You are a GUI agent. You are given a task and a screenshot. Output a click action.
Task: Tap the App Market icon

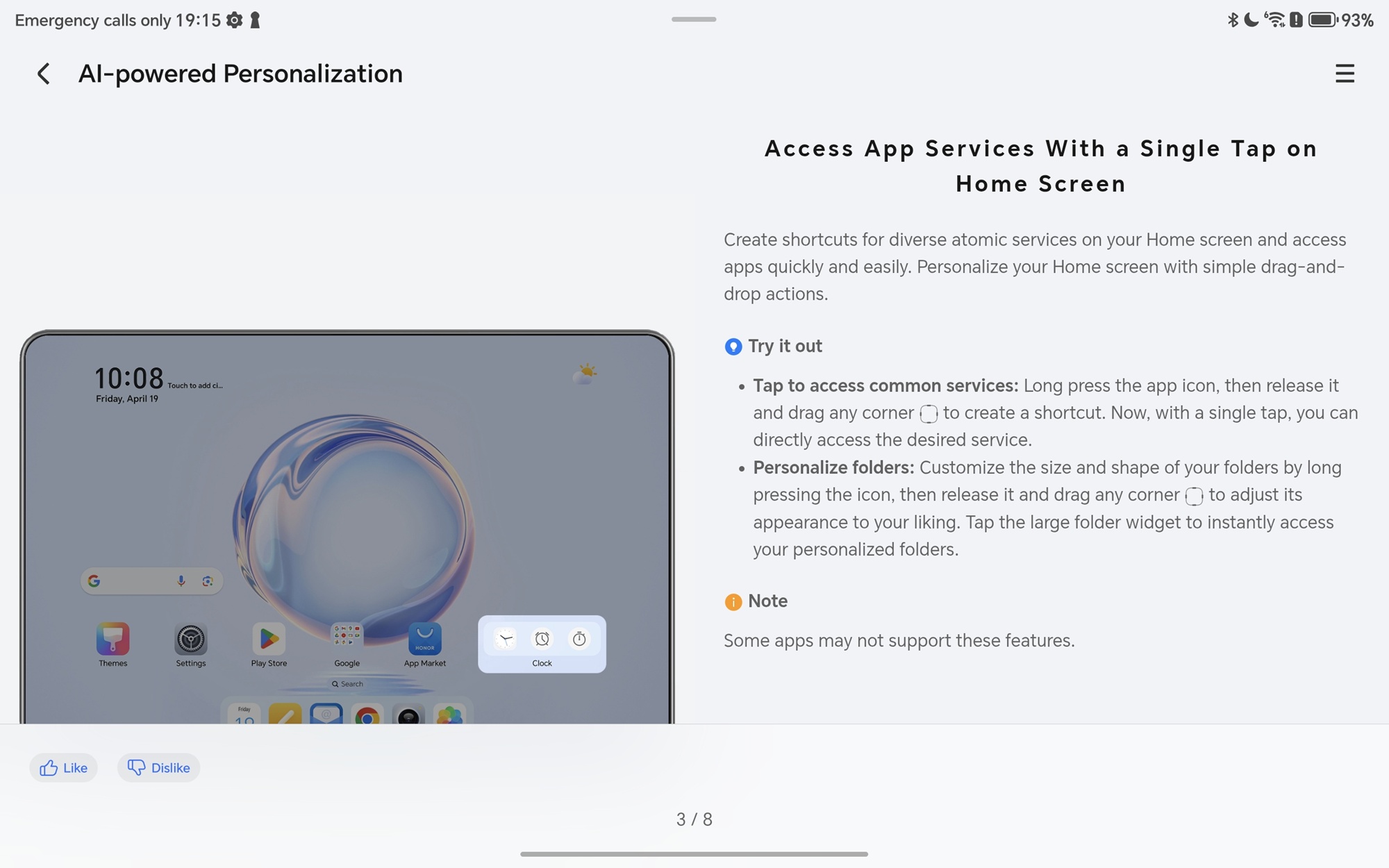pyautogui.click(x=425, y=639)
